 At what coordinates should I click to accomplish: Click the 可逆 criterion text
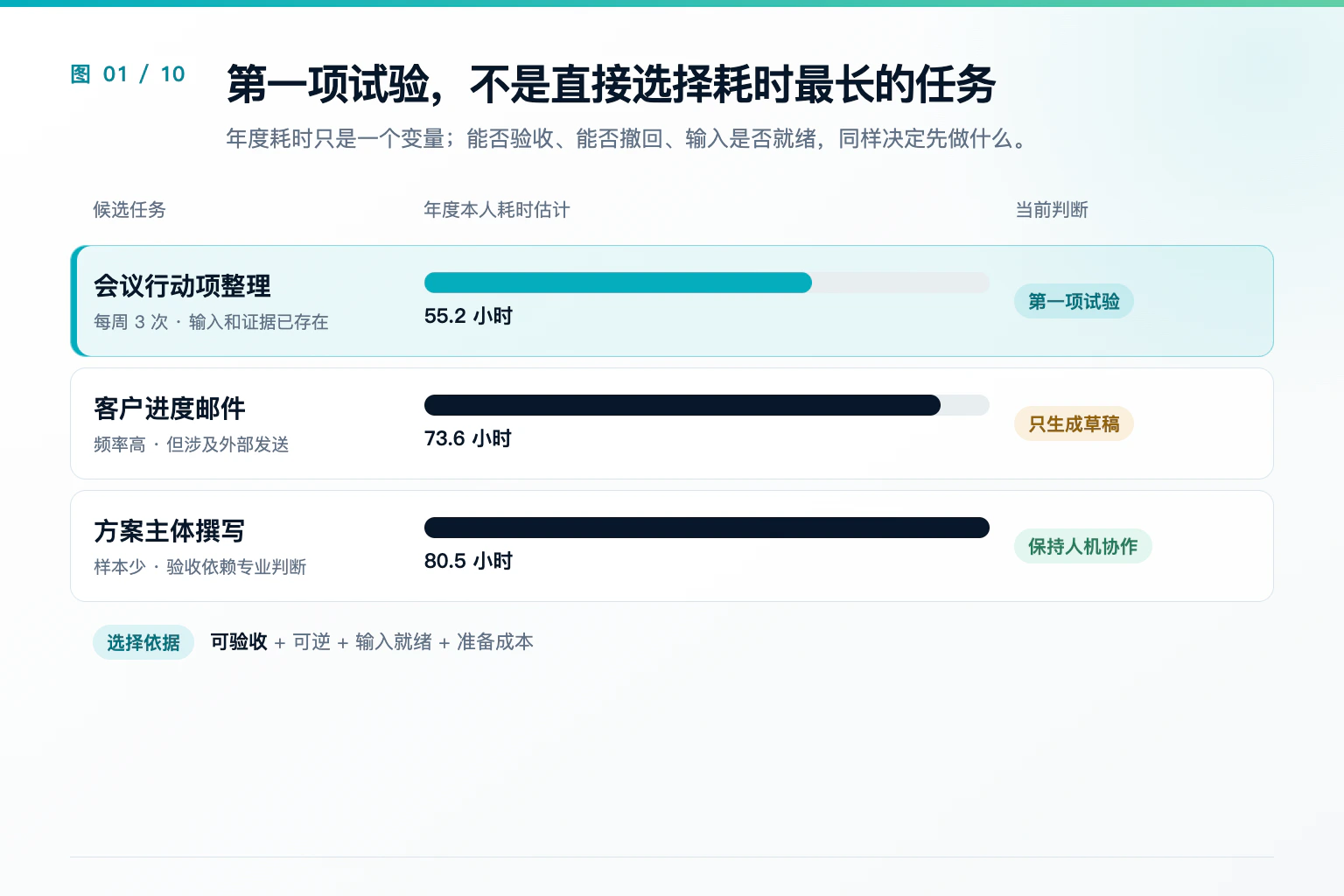tap(311, 642)
